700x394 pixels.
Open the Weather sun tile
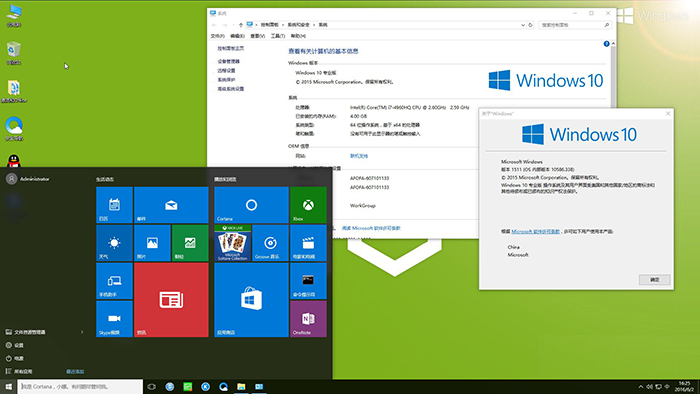114,243
